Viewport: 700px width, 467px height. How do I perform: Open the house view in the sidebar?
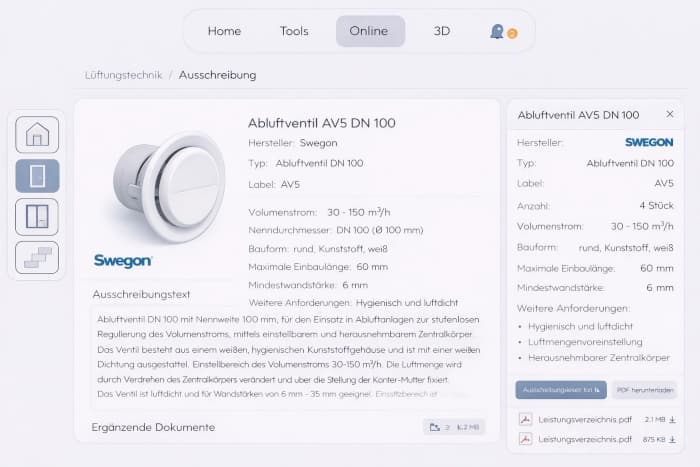37,134
